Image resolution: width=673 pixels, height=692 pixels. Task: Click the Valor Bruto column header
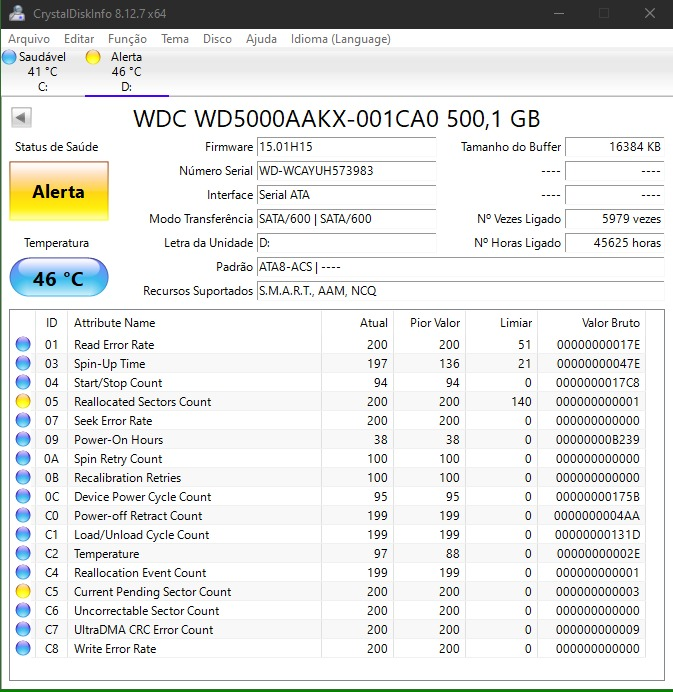pyautogui.click(x=591, y=323)
